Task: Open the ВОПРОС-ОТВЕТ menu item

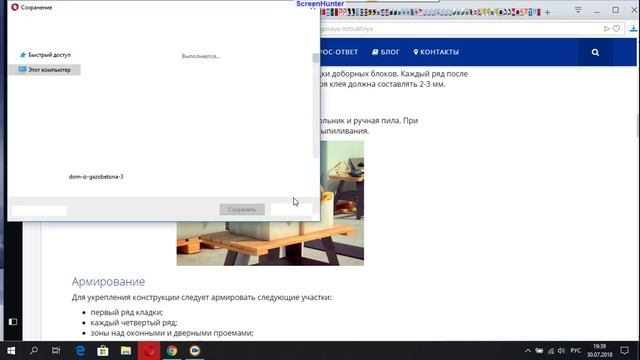Action: [x=339, y=52]
